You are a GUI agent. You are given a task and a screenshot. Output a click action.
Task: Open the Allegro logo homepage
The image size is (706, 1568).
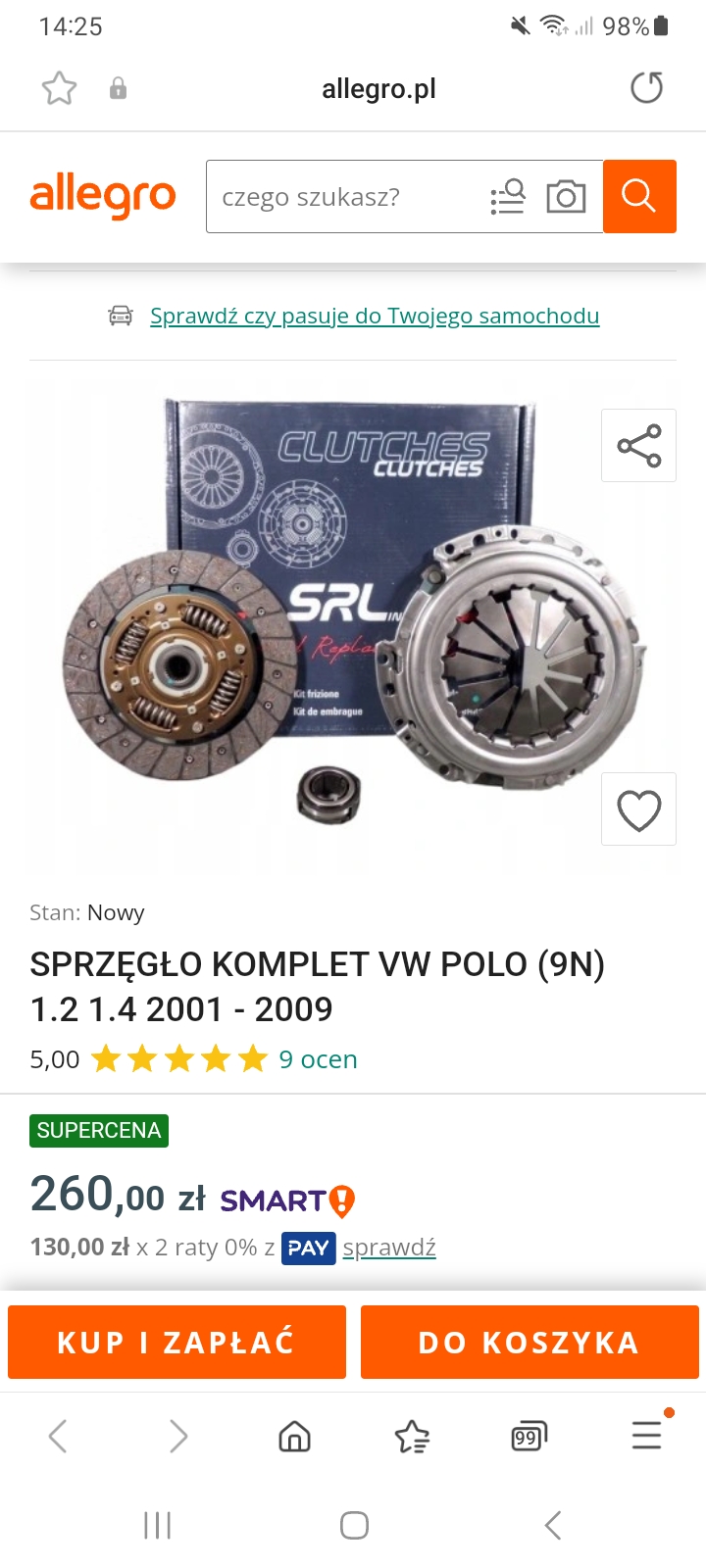pos(103,197)
